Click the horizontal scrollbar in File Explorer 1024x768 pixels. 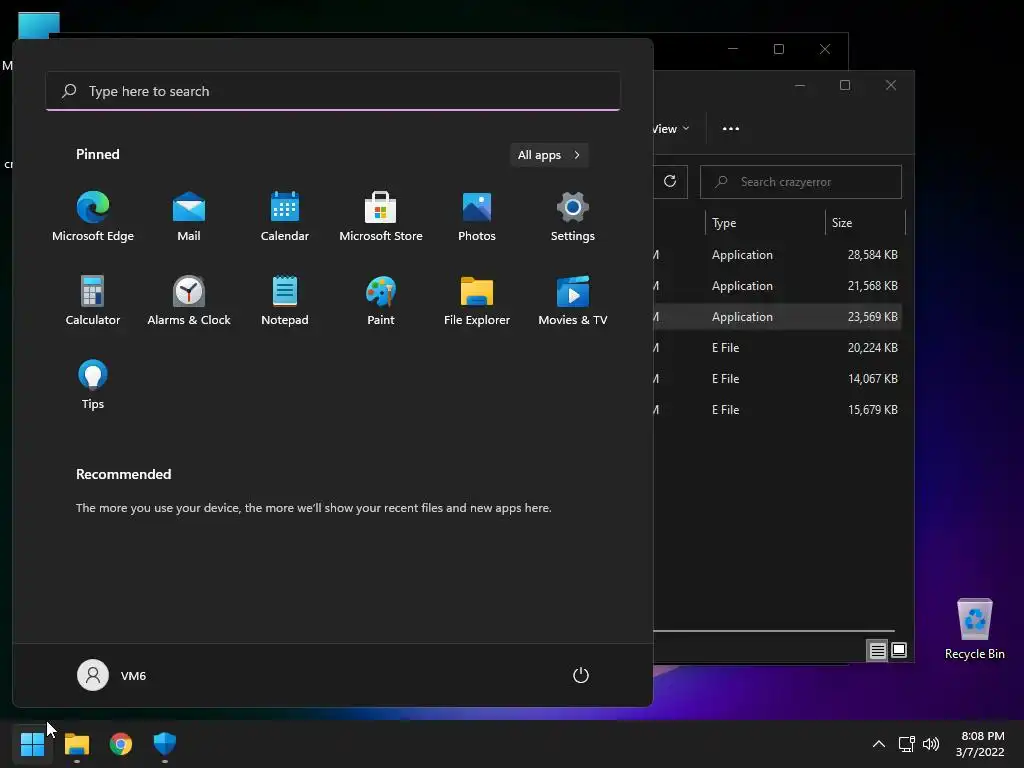click(x=774, y=631)
